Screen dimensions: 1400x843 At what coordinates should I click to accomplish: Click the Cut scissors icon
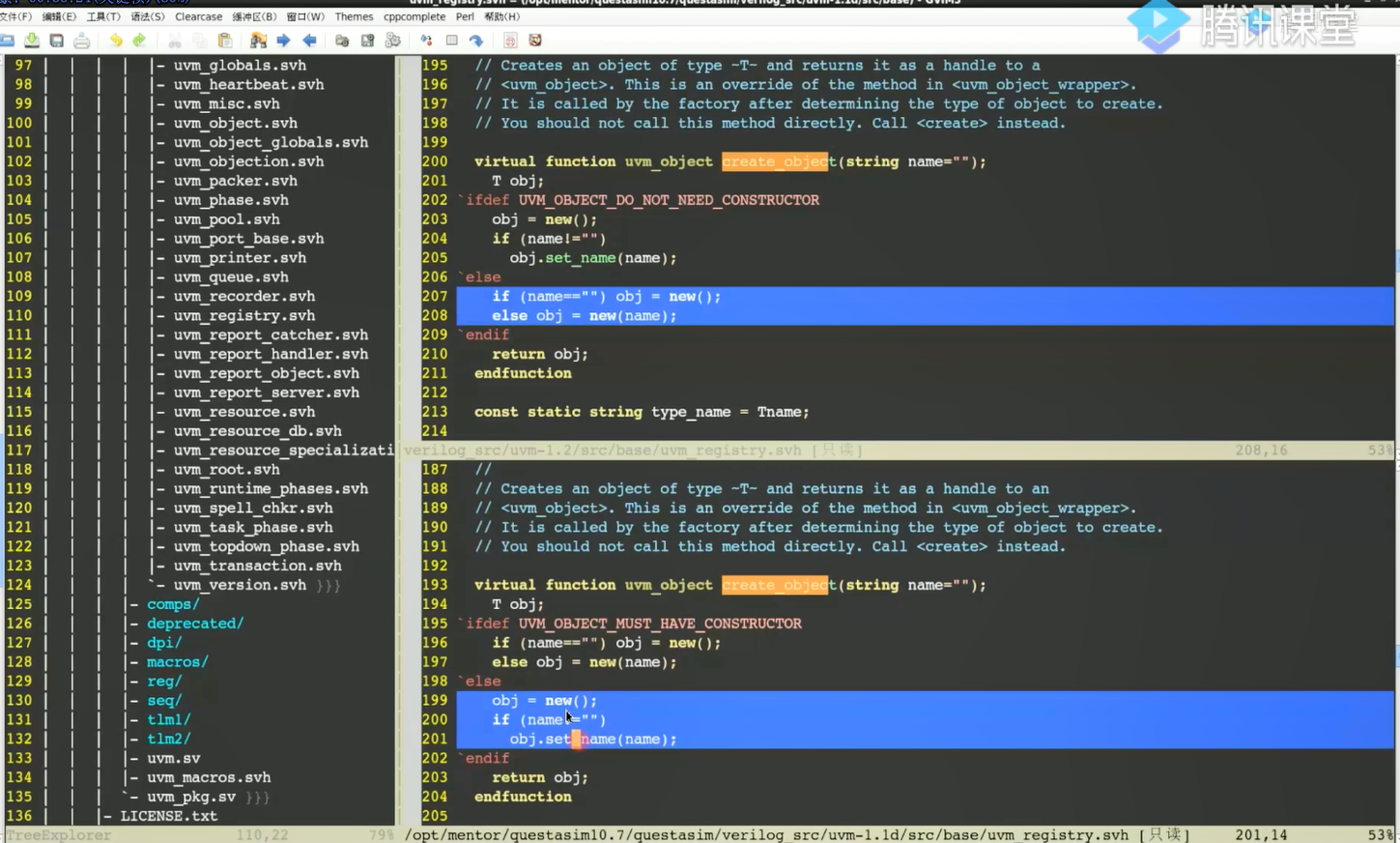click(x=175, y=41)
